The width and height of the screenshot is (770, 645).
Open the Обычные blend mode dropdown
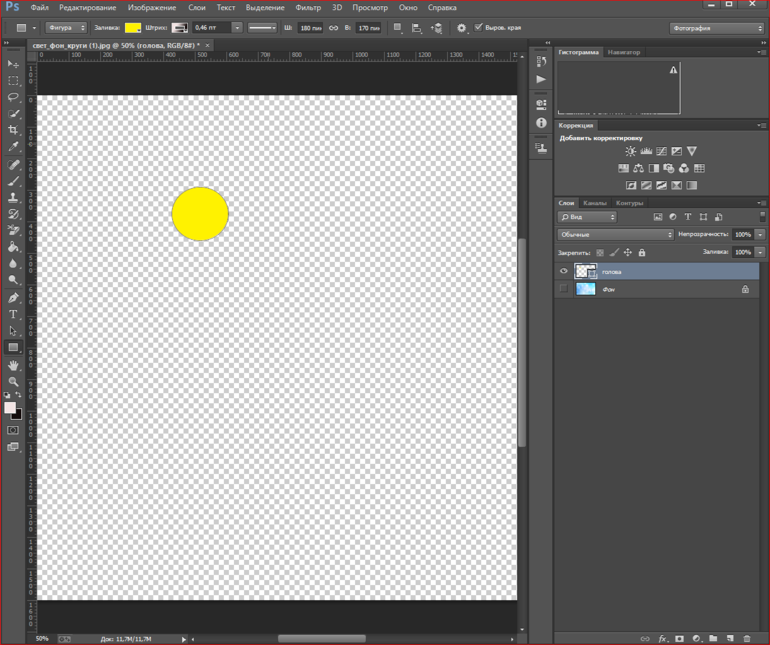[x=616, y=235]
